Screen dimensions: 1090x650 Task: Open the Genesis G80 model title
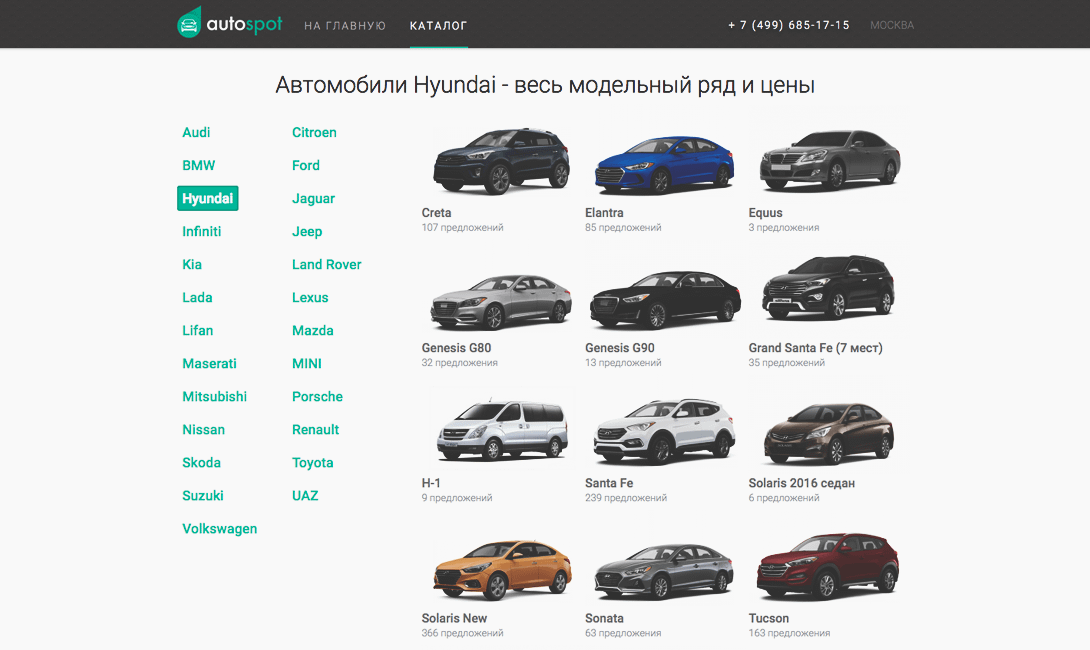[456, 348]
